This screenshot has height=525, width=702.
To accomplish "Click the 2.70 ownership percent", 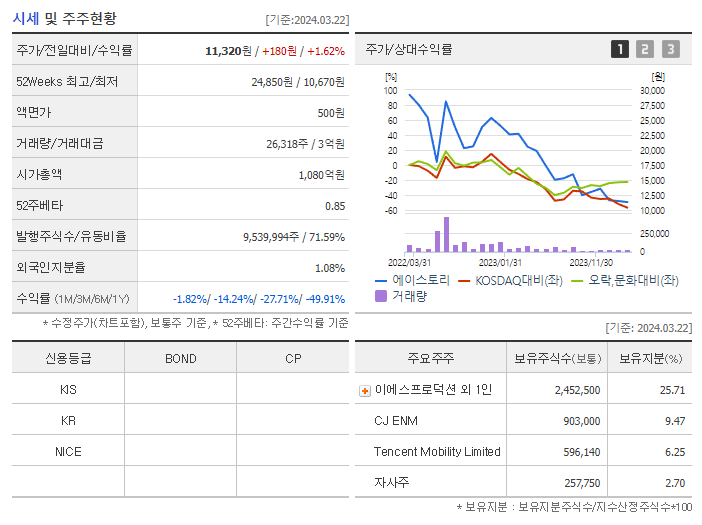I will coord(675,482).
